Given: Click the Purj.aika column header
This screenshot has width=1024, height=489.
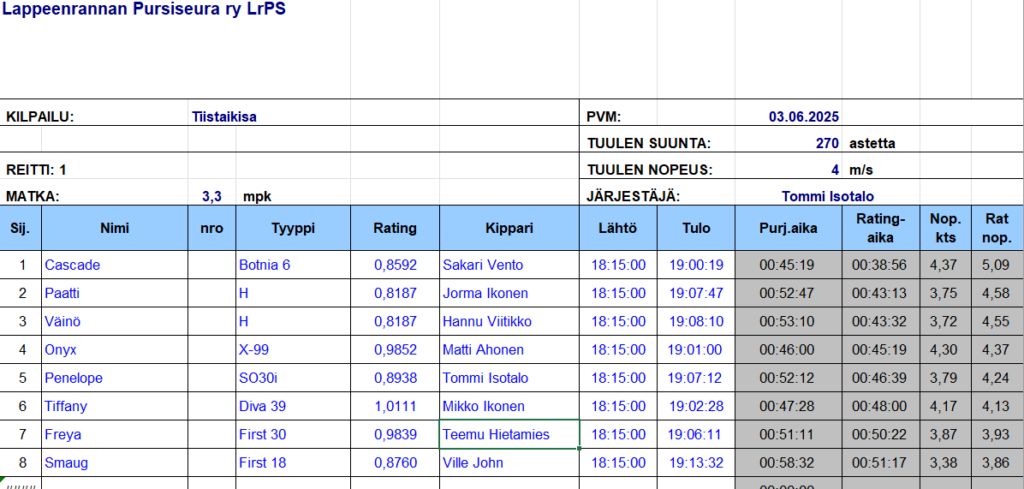Looking at the screenshot, I should click(788, 228).
